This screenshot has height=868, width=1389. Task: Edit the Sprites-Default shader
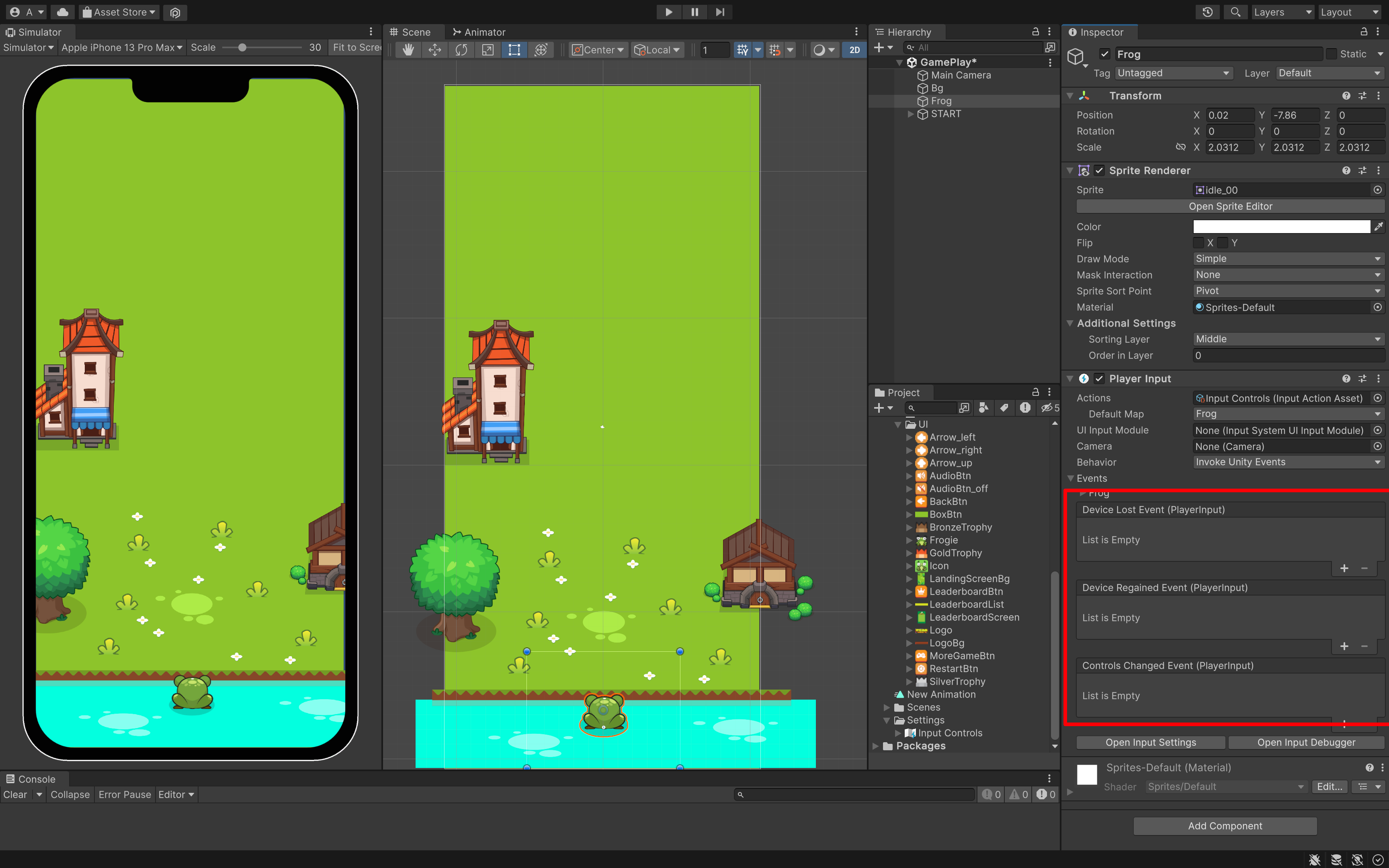click(x=1329, y=786)
